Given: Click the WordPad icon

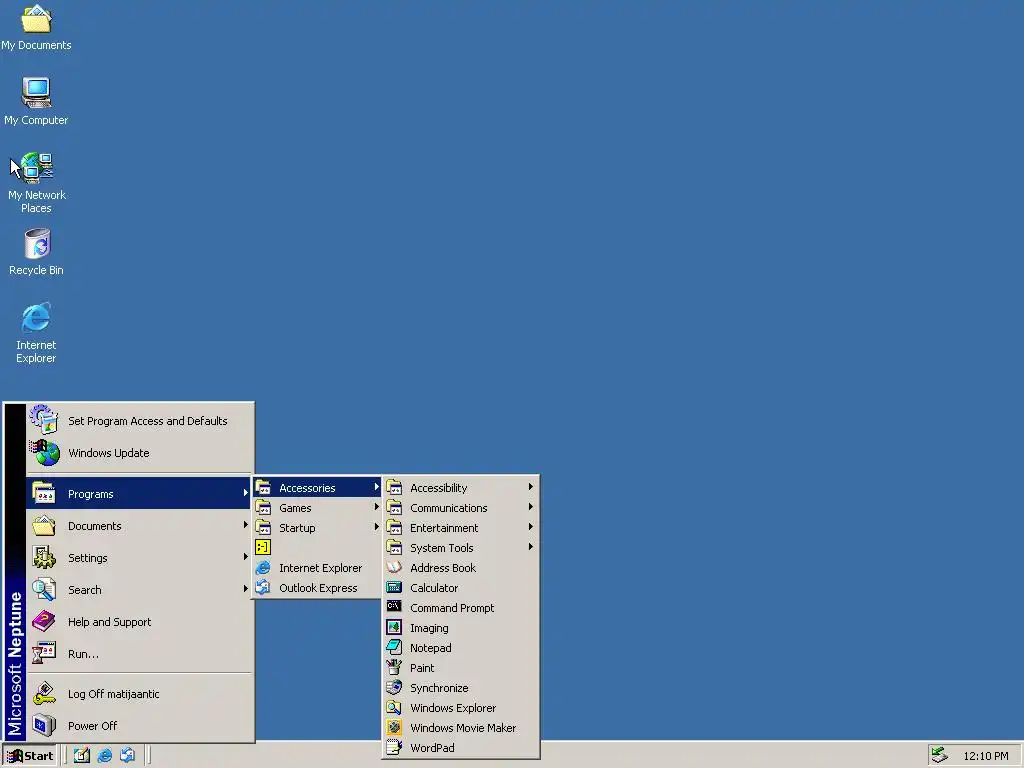Looking at the screenshot, I should [x=394, y=748].
